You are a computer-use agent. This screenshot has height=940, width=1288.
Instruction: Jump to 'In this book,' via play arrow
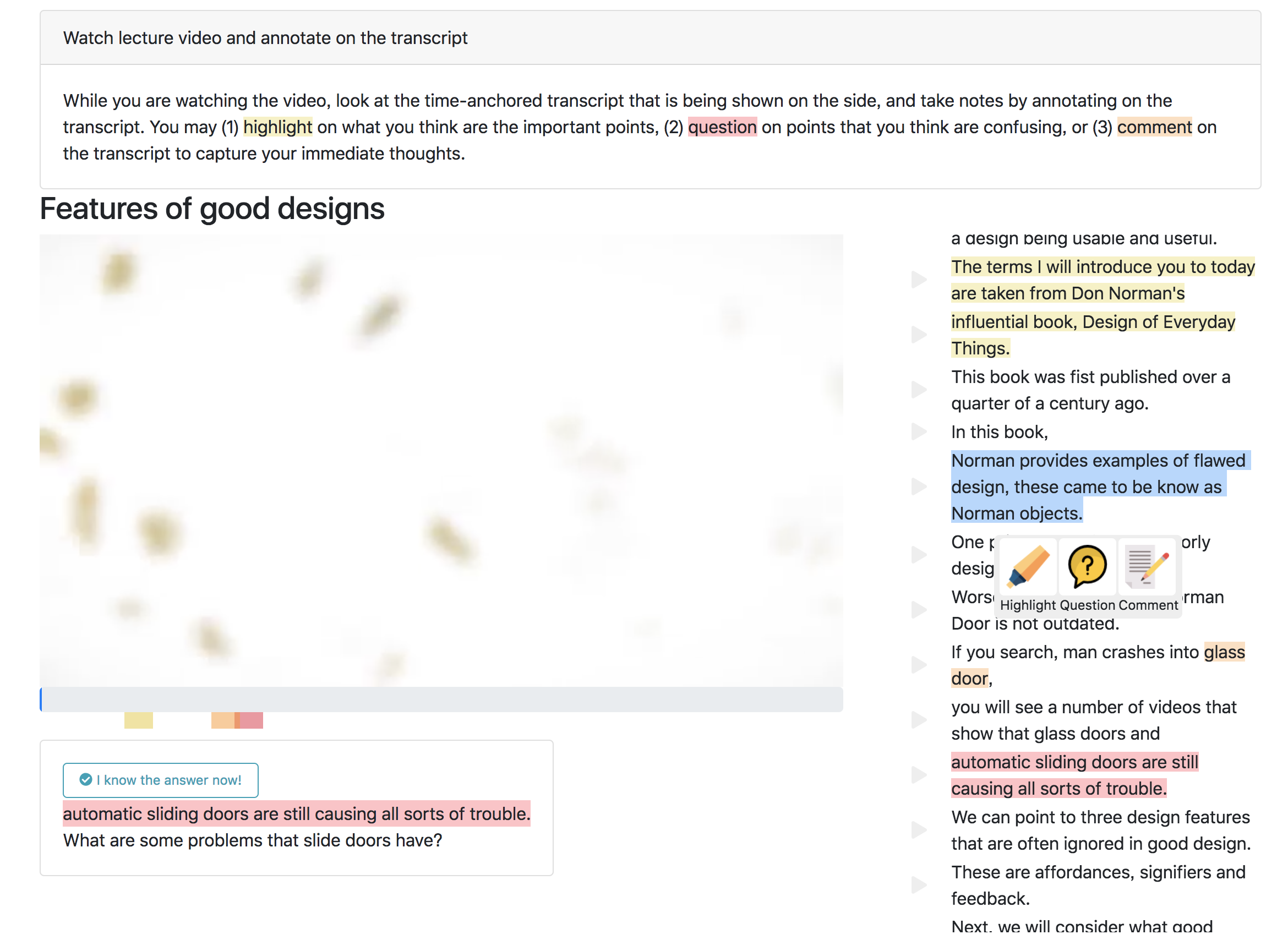pos(919,431)
